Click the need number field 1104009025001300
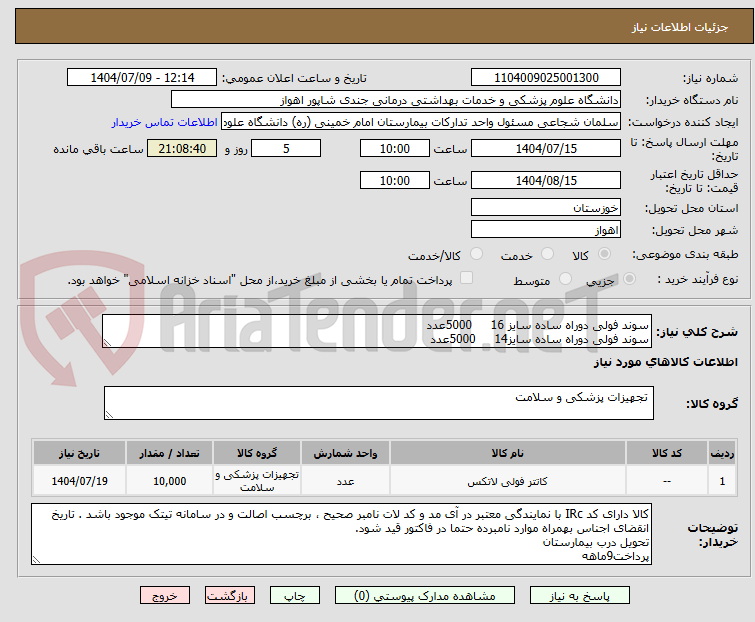The height and width of the screenshot is (622, 755). tap(546, 78)
